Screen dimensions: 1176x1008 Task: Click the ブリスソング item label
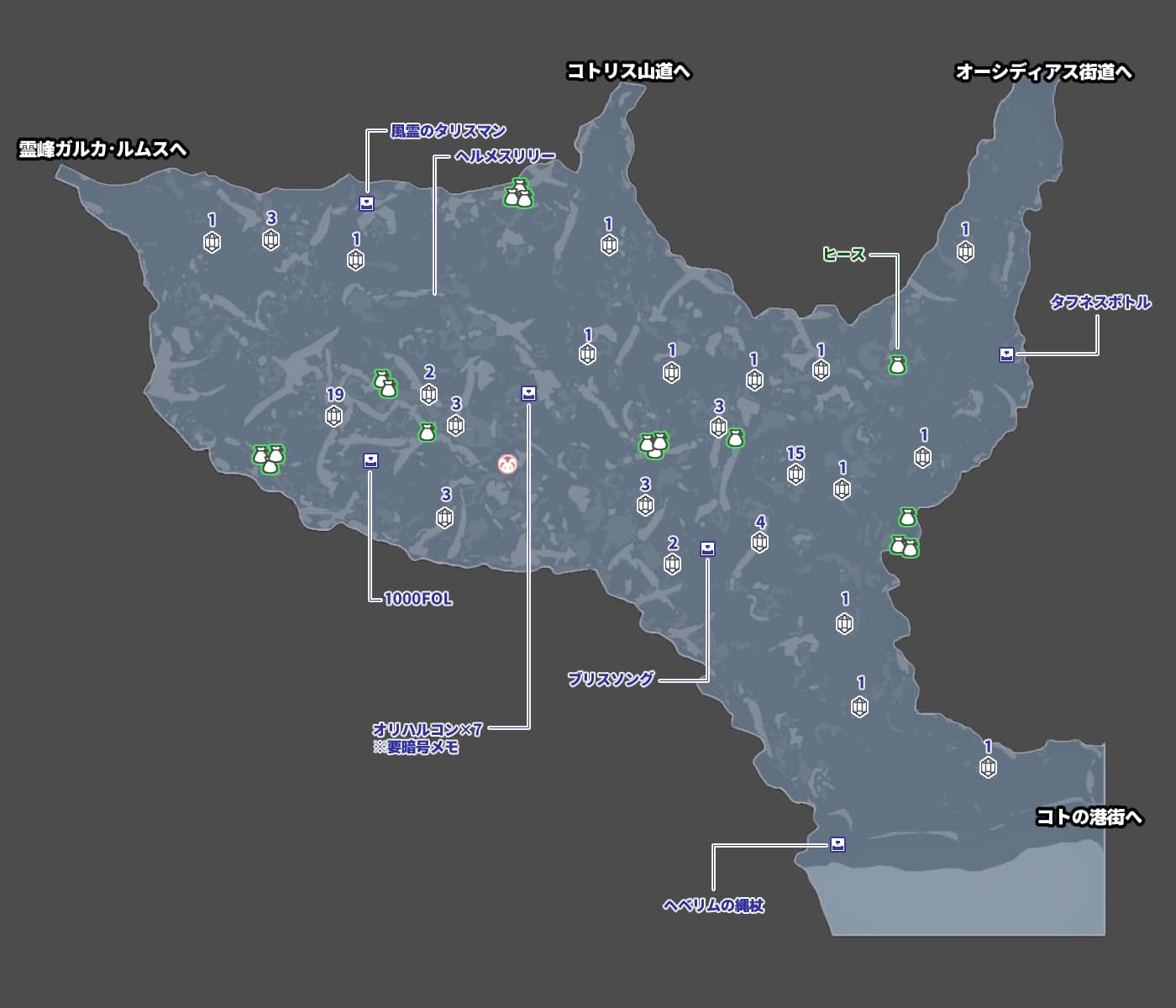[x=611, y=679]
